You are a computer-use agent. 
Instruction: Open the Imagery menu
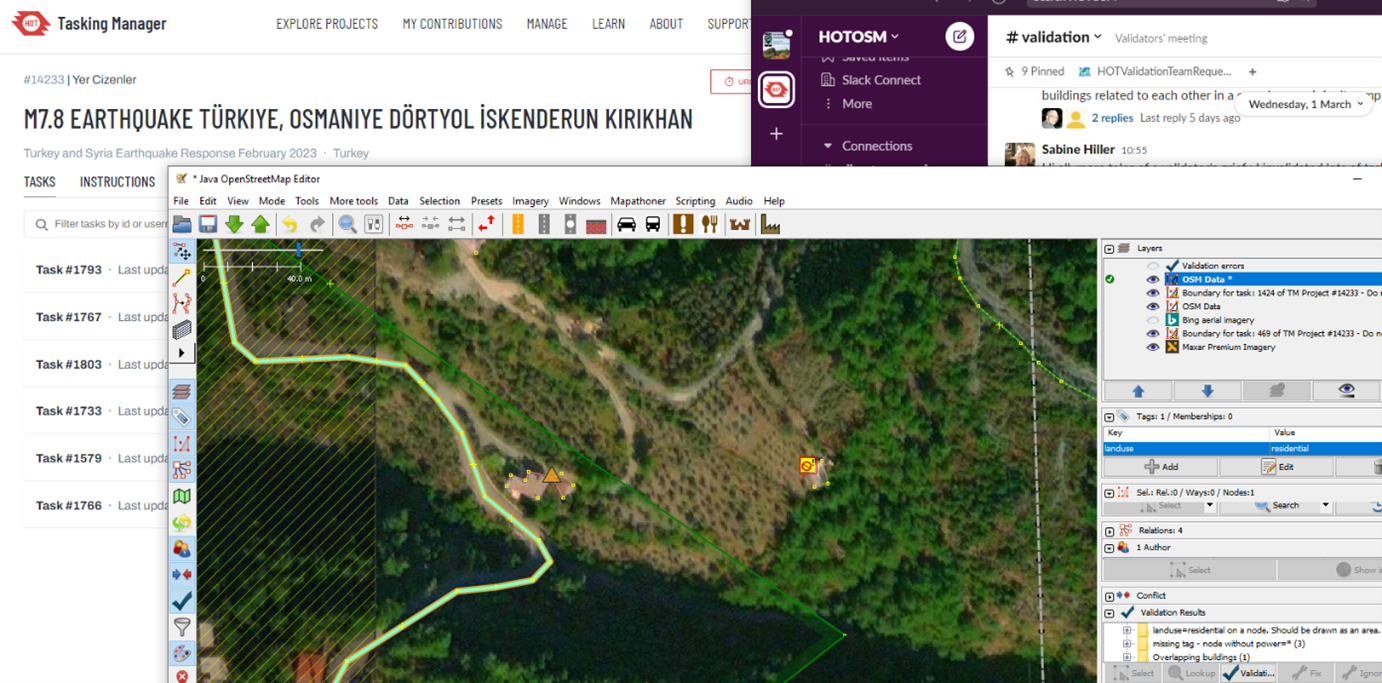(530, 201)
